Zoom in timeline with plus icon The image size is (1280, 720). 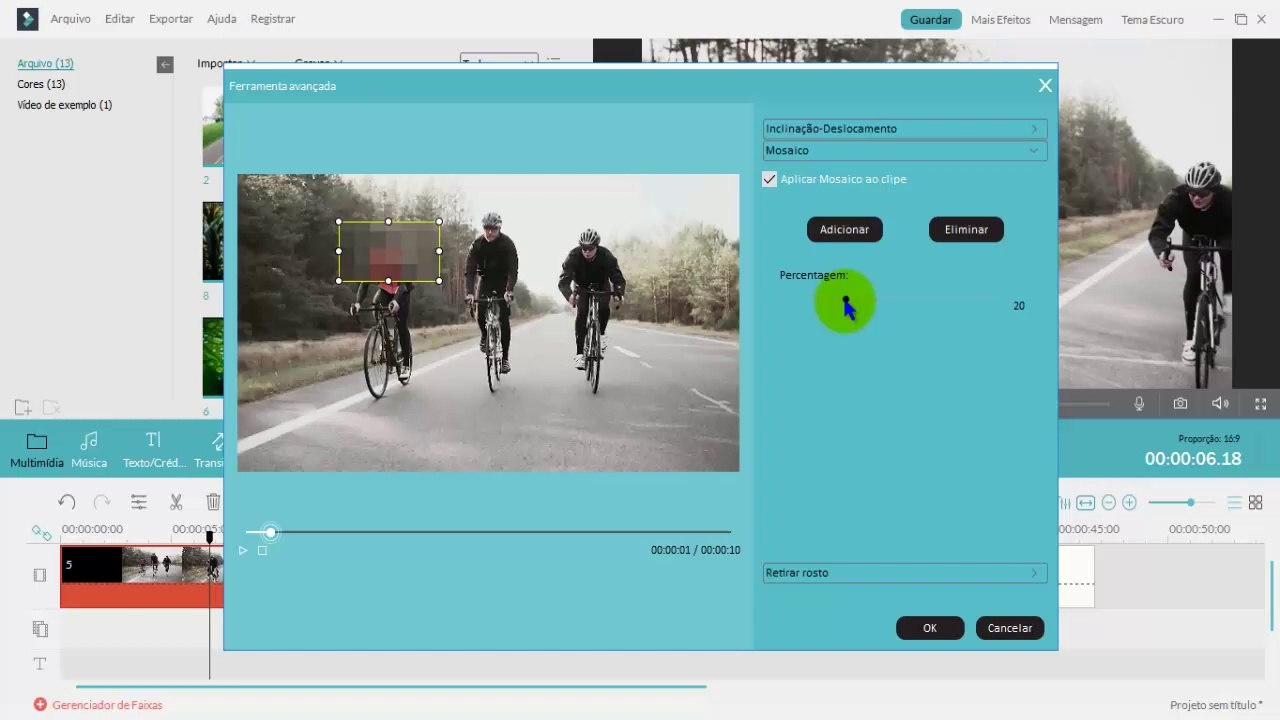(1129, 503)
